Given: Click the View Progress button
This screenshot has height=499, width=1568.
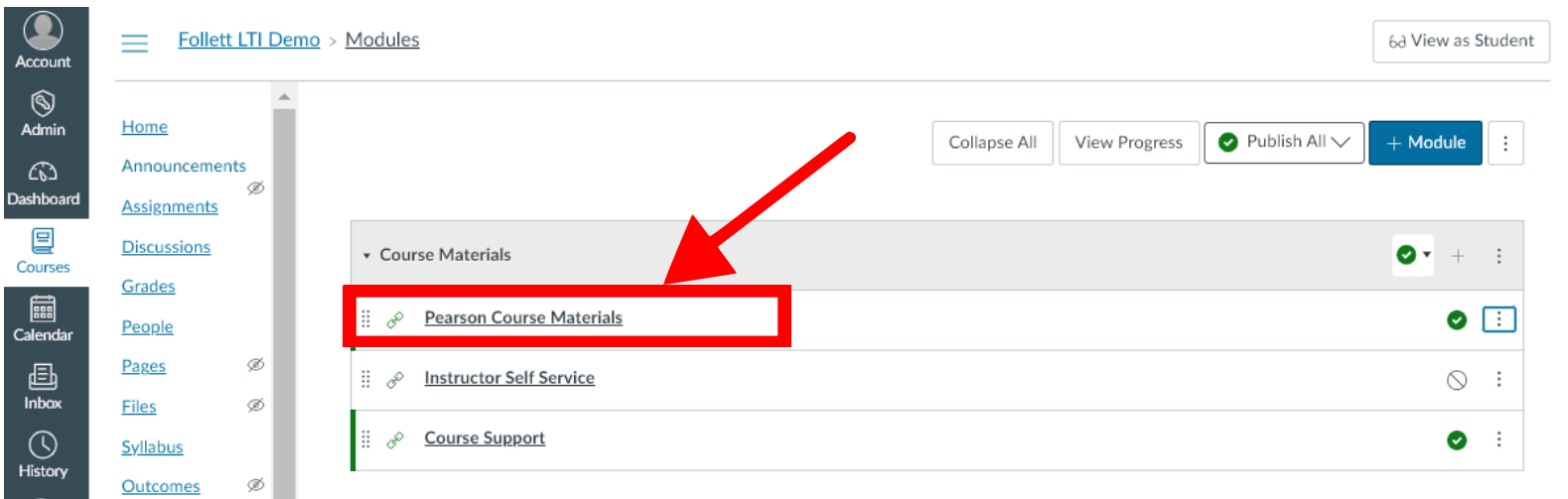Looking at the screenshot, I should (1129, 143).
